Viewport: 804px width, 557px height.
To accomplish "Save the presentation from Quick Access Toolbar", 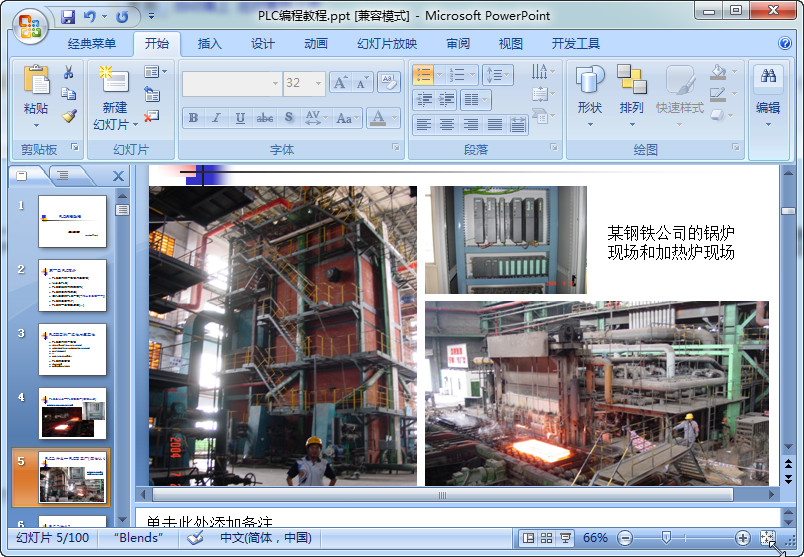I will coord(68,17).
